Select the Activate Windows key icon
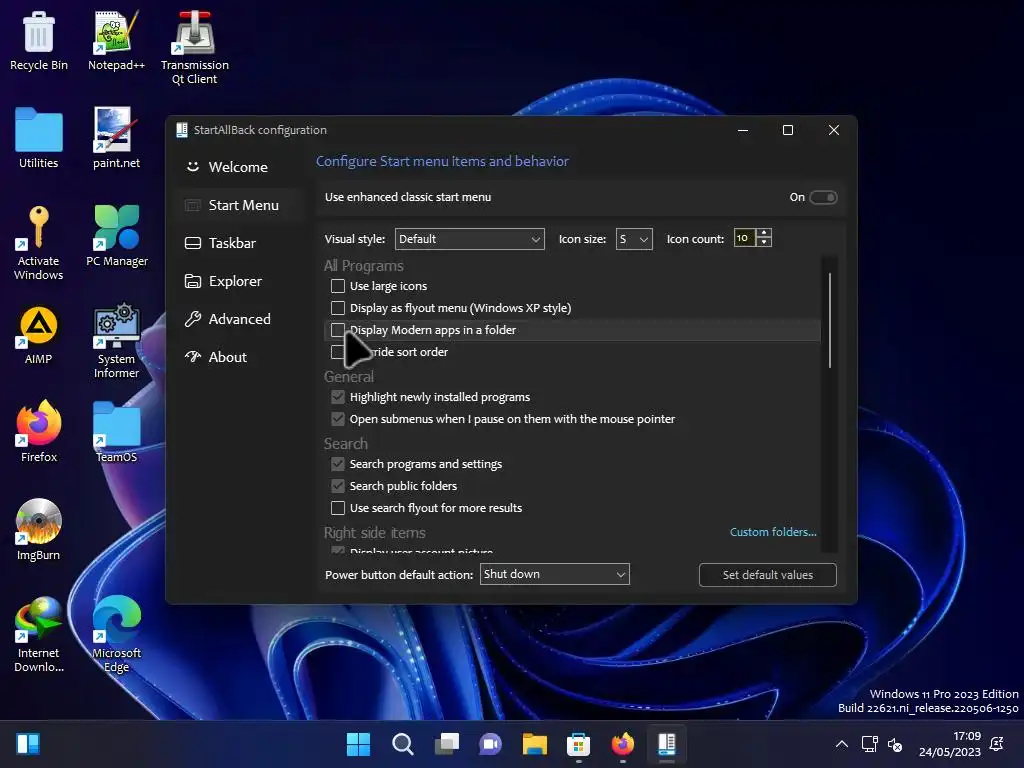The height and width of the screenshot is (768, 1024). [39, 244]
